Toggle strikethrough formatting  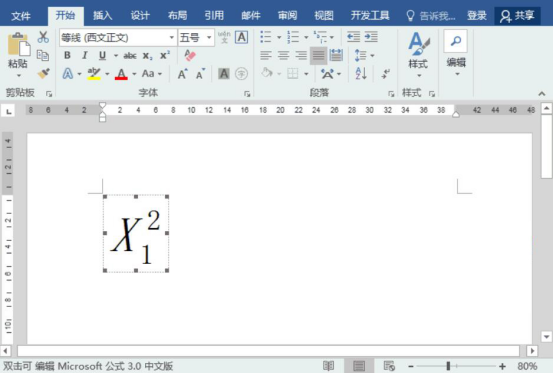(x=130, y=56)
